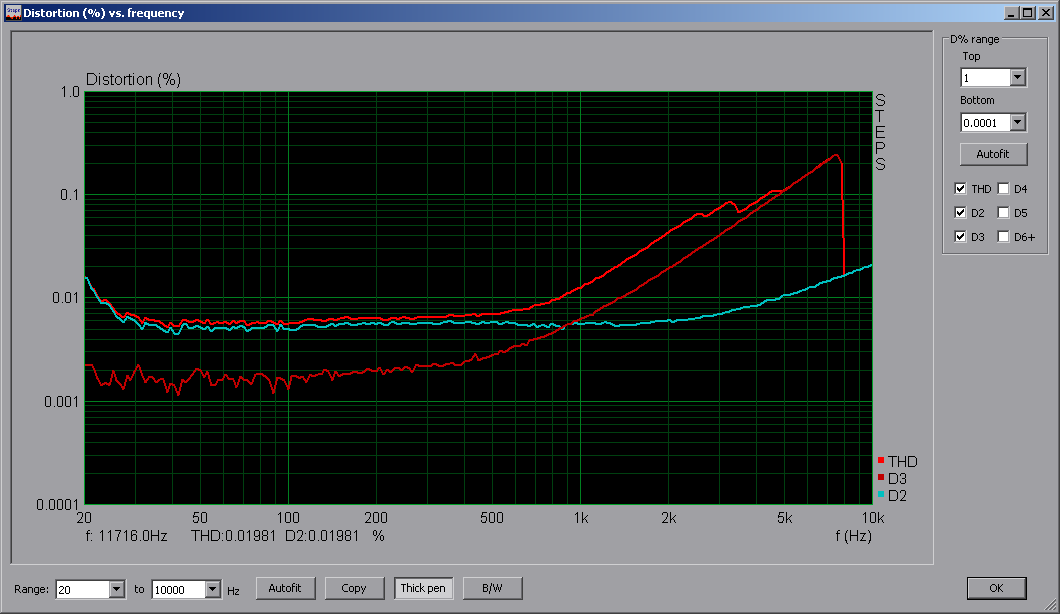Open the Range start frequency dropdown showing 20
1060x614 pixels.
click(x=116, y=589)
